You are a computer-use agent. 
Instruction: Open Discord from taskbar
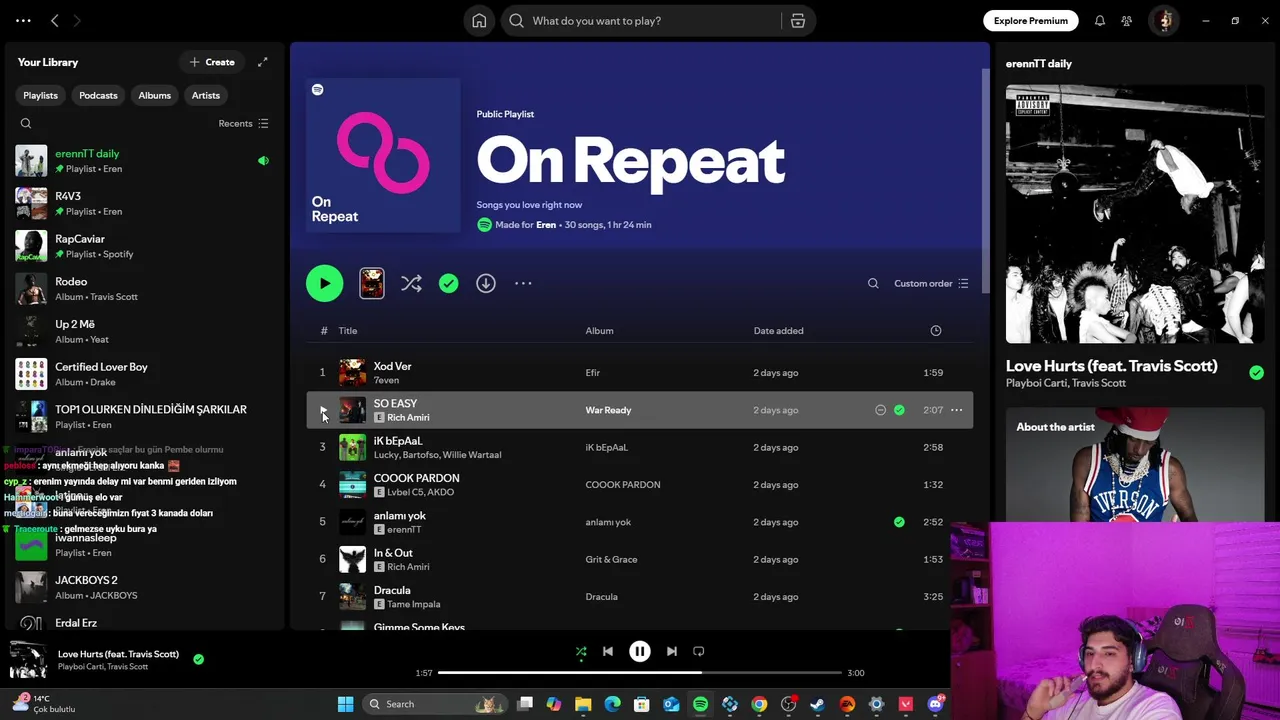coord(936,704)
